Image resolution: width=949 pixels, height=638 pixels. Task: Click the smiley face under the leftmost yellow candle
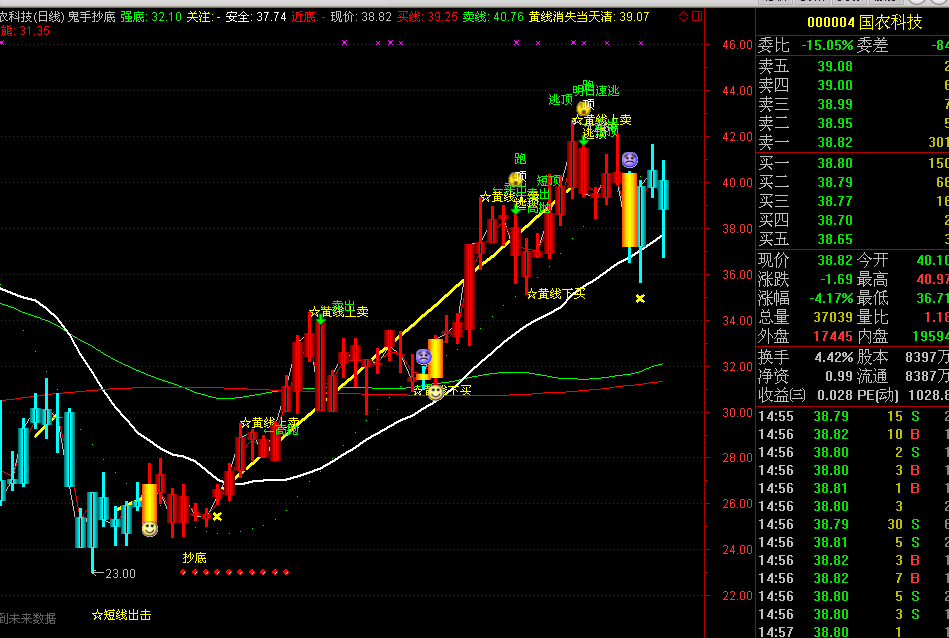[x=149, y=528]
